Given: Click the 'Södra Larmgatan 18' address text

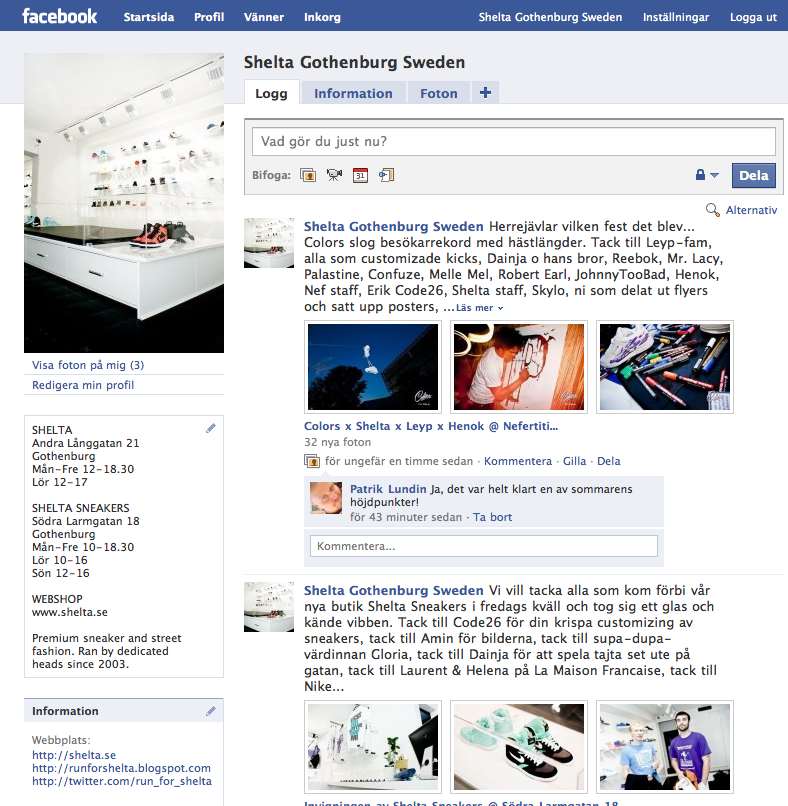Looking at the screenshot, I should 85,521.
